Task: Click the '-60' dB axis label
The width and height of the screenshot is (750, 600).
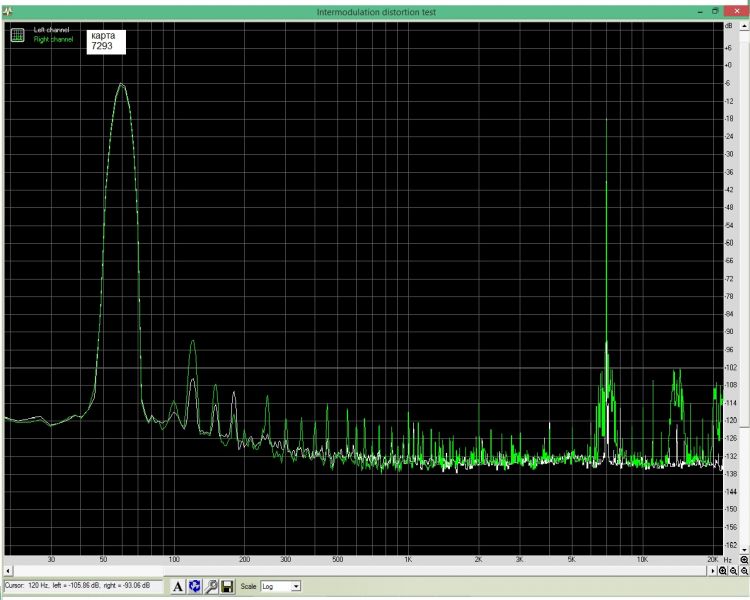Action: click(729, 243)
